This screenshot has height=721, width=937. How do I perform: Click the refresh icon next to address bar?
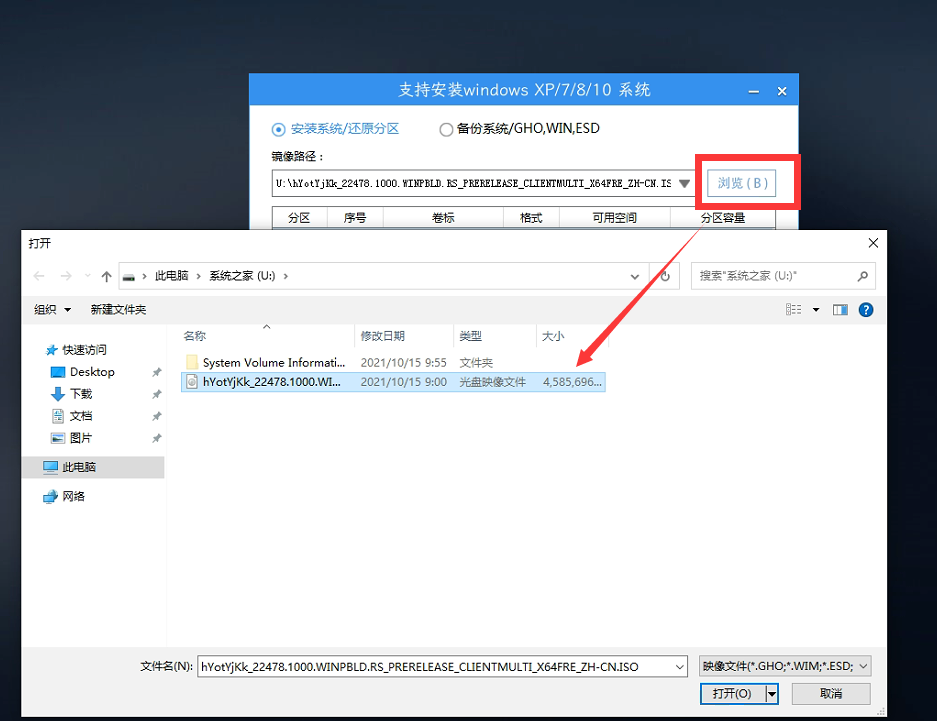[665, 276]
